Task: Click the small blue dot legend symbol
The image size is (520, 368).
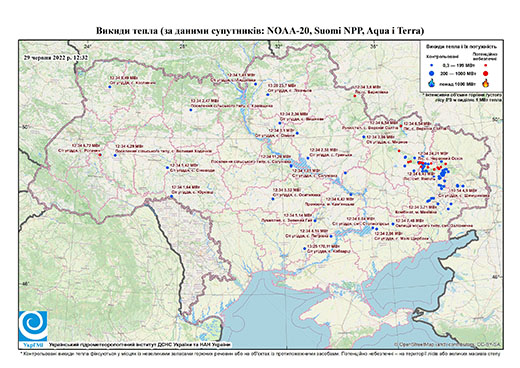Action: click(432, 66)
